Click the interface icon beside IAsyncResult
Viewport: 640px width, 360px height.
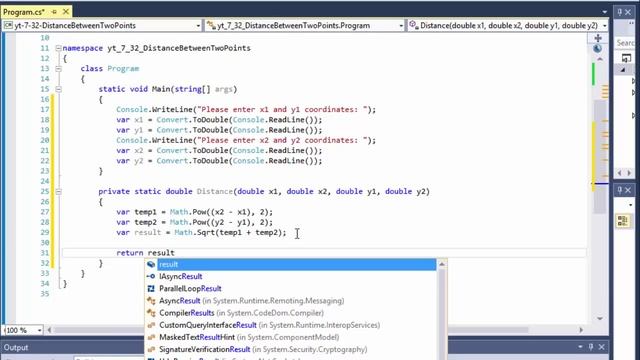(151, 276)
